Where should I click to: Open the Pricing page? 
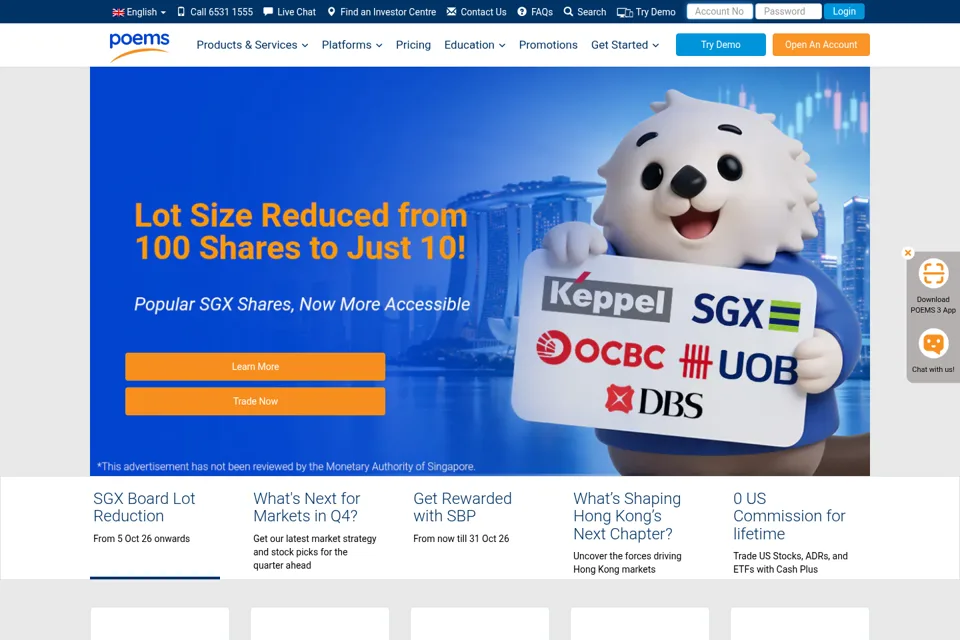(413, 45)
